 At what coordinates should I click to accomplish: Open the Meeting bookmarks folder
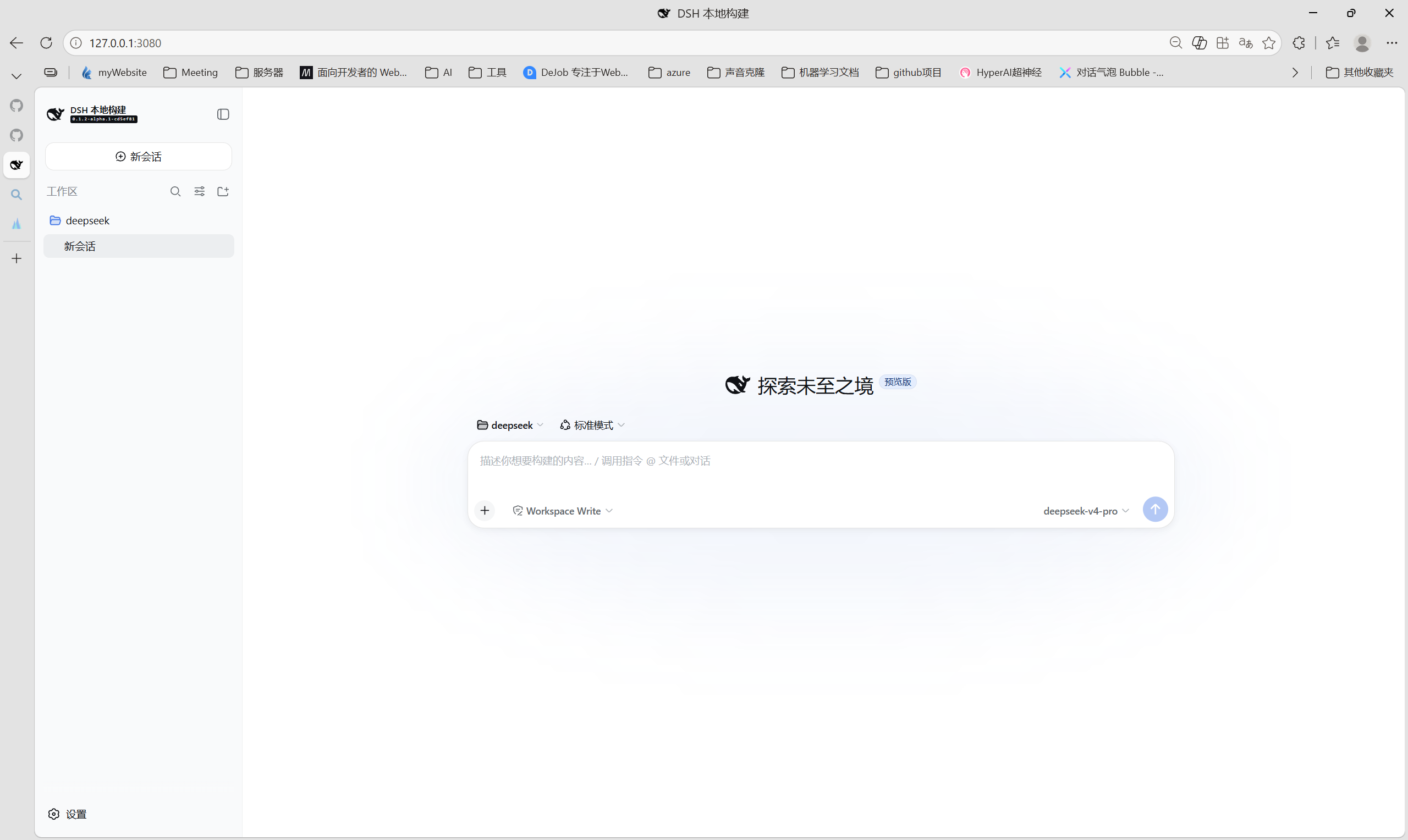coord(191,73)
